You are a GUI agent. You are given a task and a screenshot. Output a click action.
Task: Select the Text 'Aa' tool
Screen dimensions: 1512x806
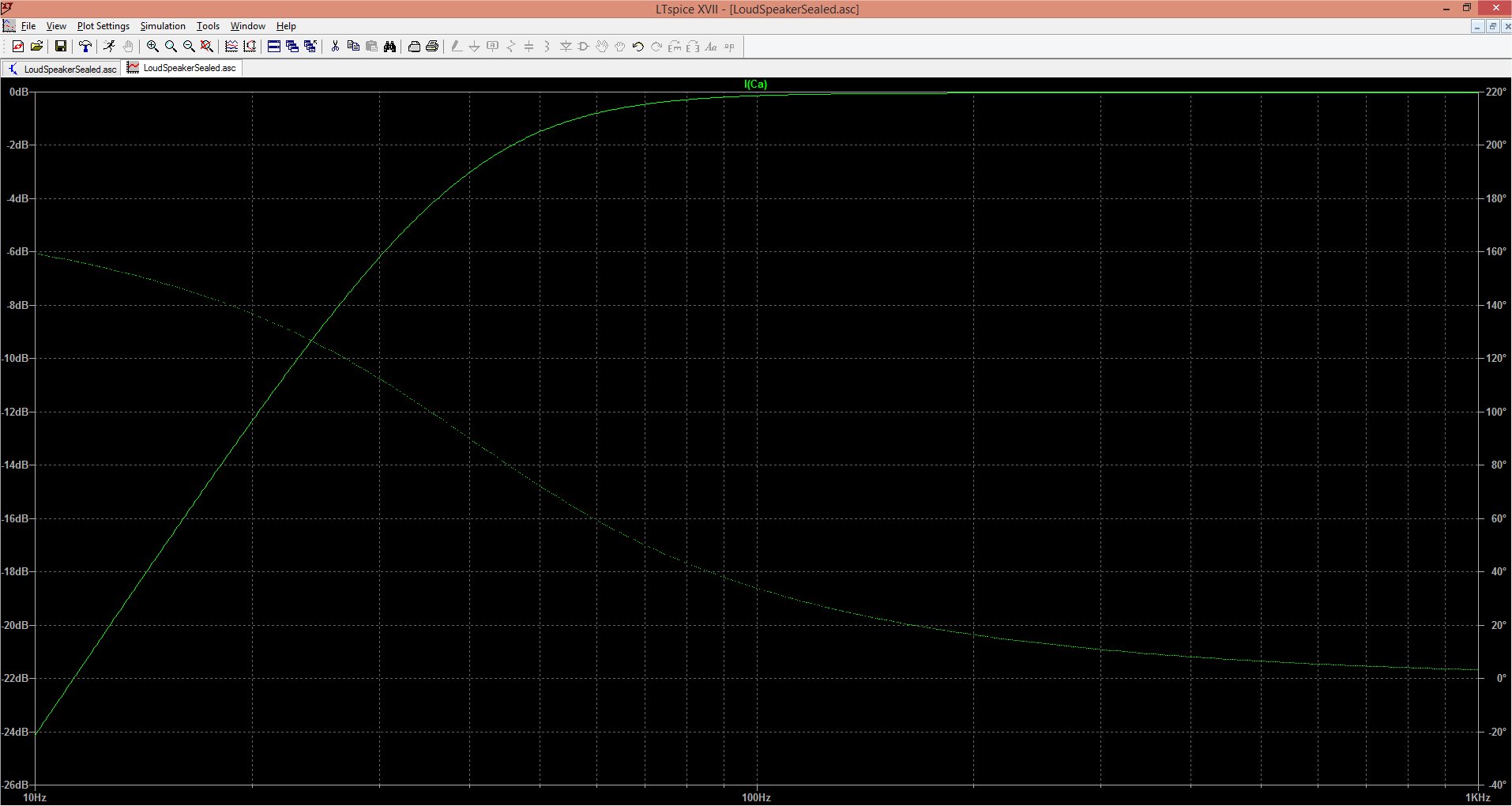(x=711, y=47)
